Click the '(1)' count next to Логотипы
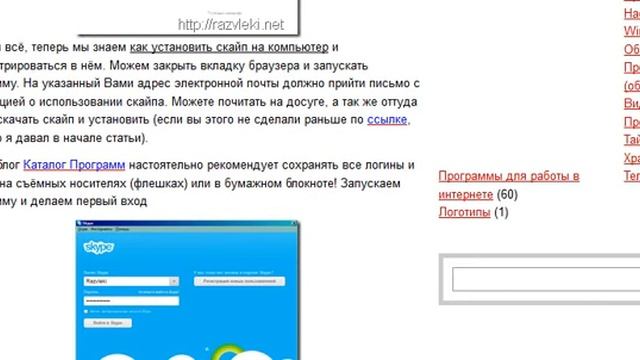640x360 pixels. point(501,212)
